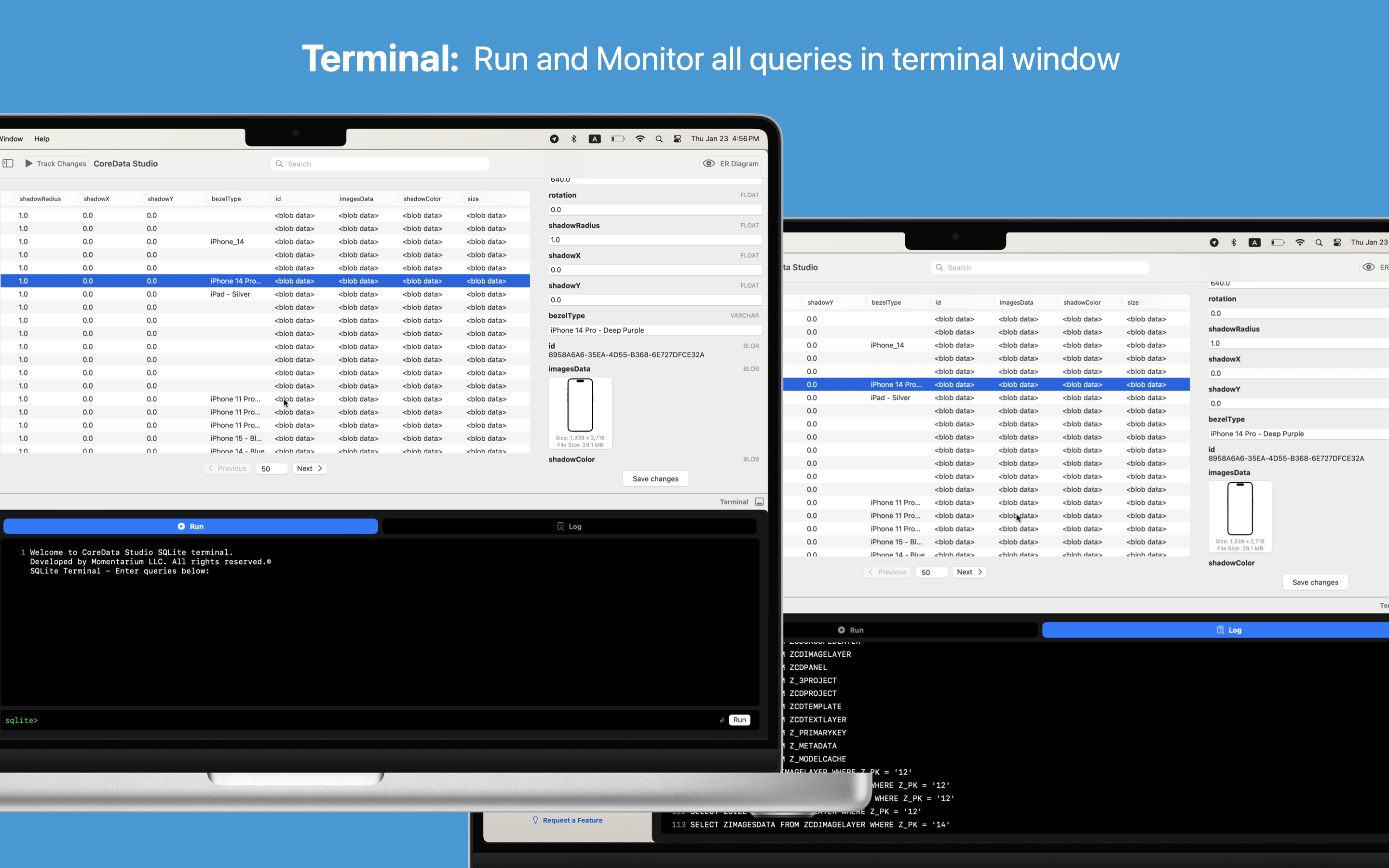Click Save changes in left window

(x=655, y=479)
